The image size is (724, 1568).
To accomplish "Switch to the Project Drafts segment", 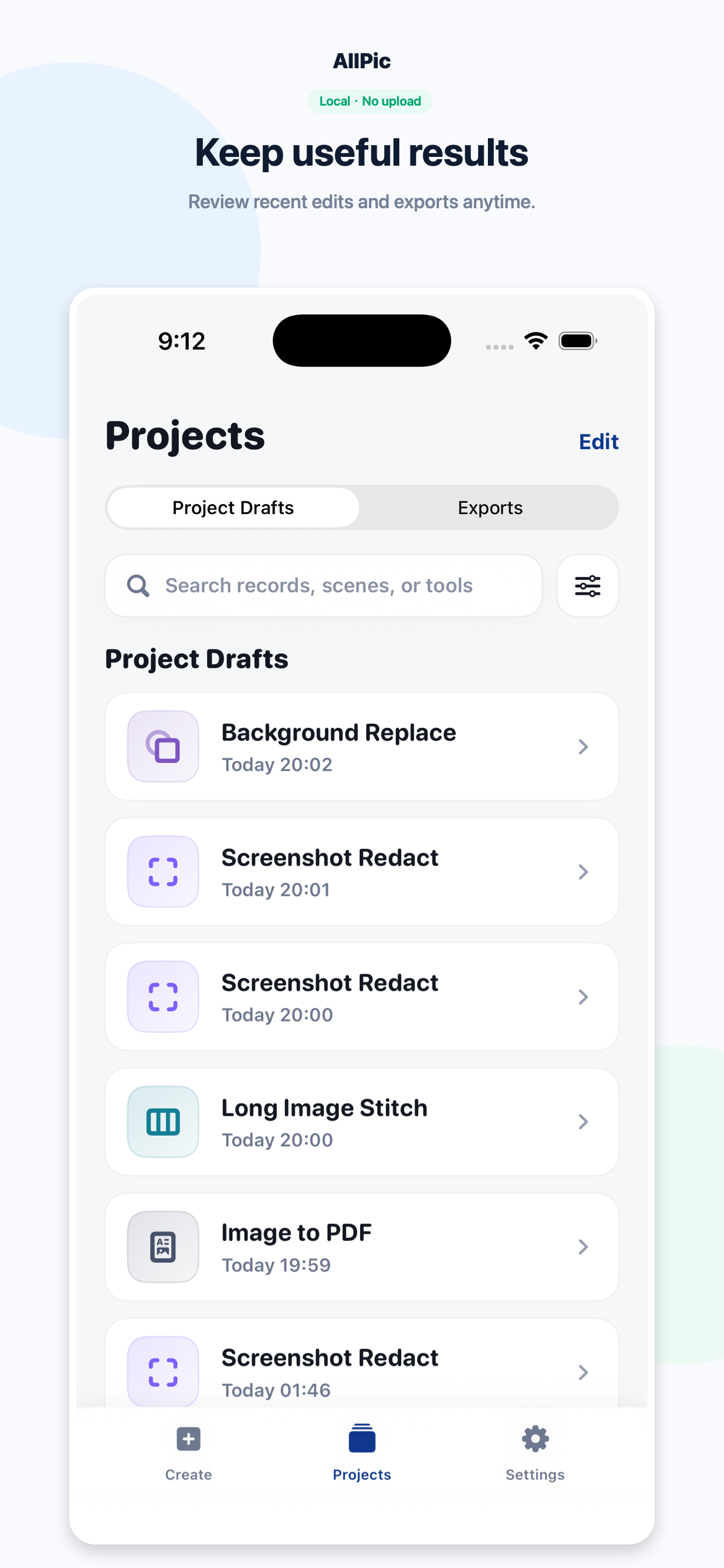I will (233, 508).
